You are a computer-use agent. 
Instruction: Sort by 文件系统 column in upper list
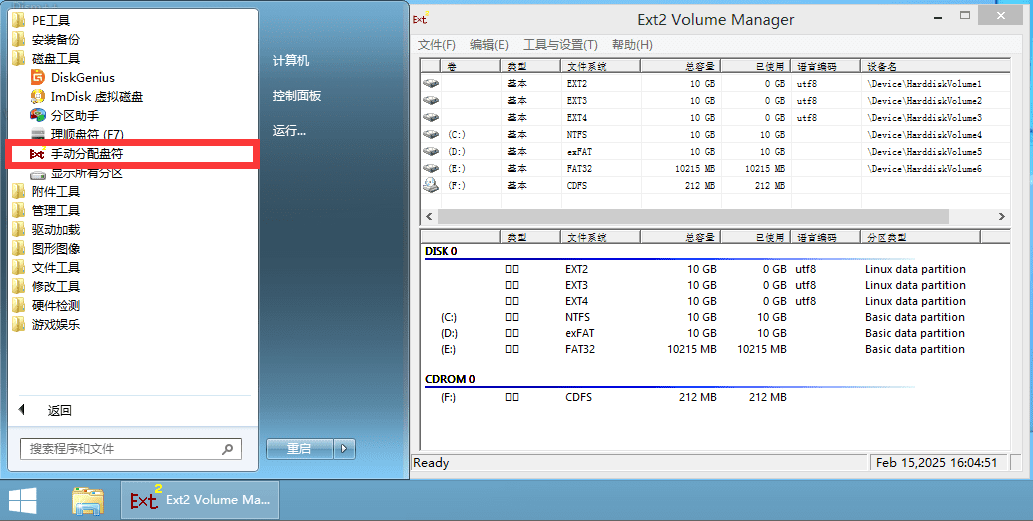tap(600, 67)
